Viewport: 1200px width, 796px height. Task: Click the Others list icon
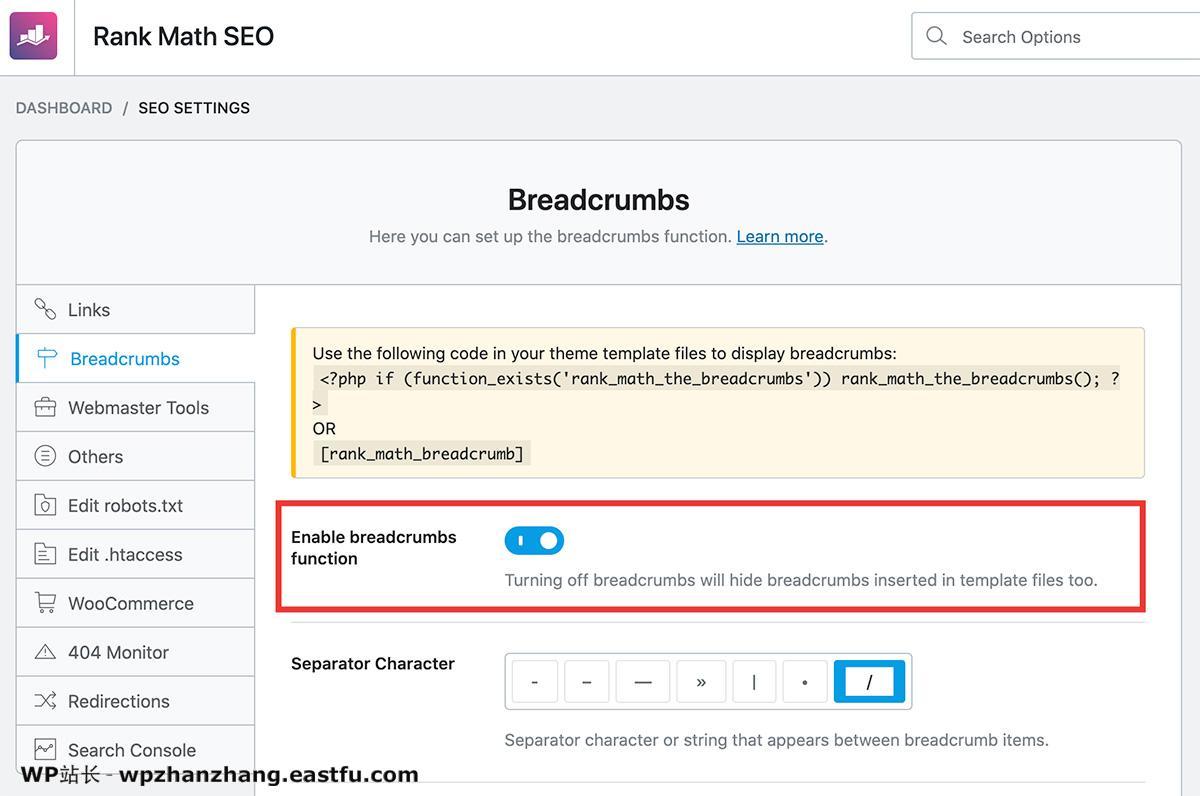[45, 456]
